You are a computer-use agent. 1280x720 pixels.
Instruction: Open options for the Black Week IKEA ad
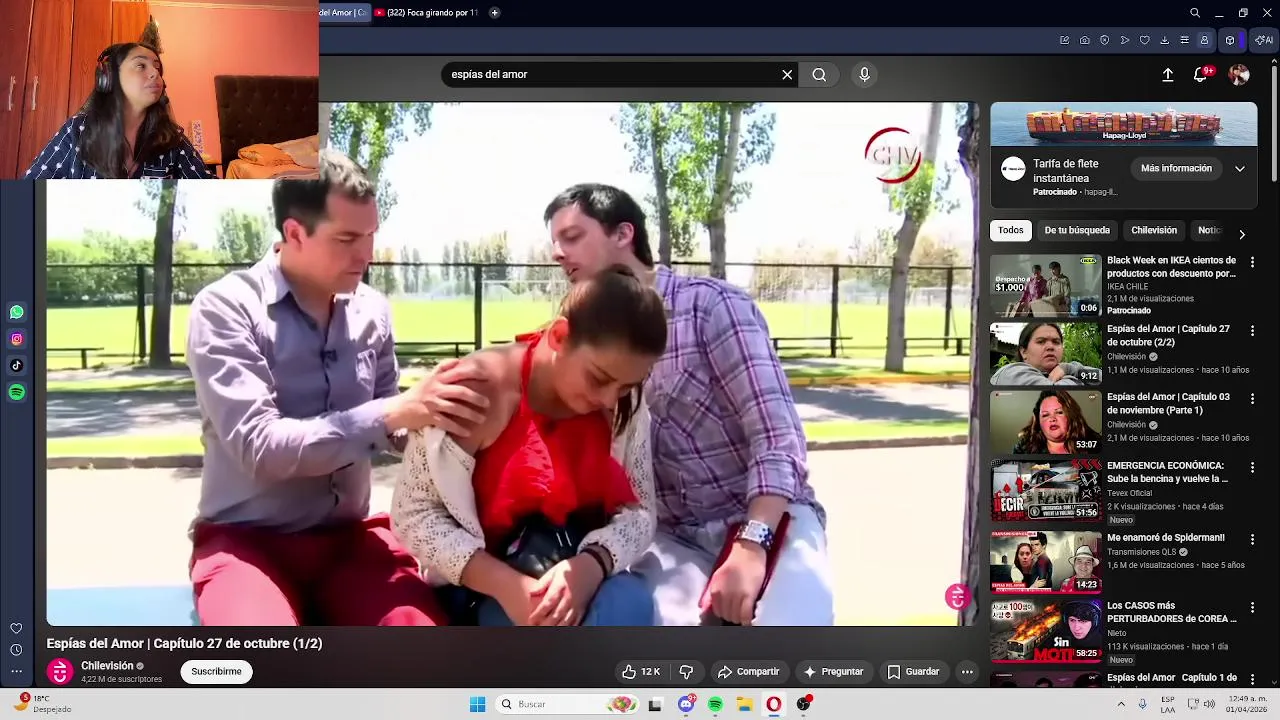(1252, 262)
